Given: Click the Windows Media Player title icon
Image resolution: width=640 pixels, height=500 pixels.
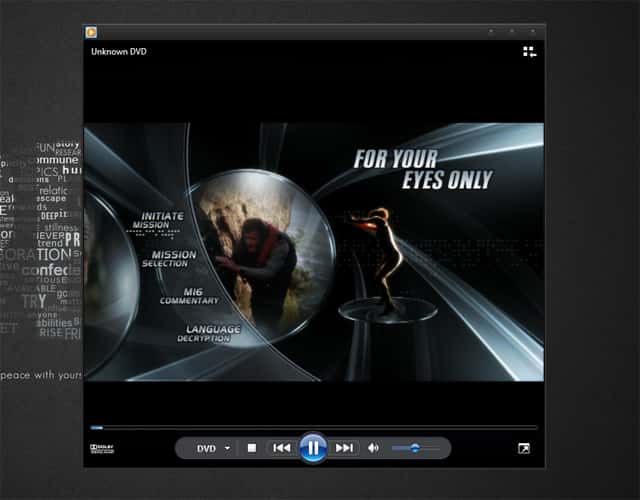Looking at the screenshot, I should coord(91,32).
